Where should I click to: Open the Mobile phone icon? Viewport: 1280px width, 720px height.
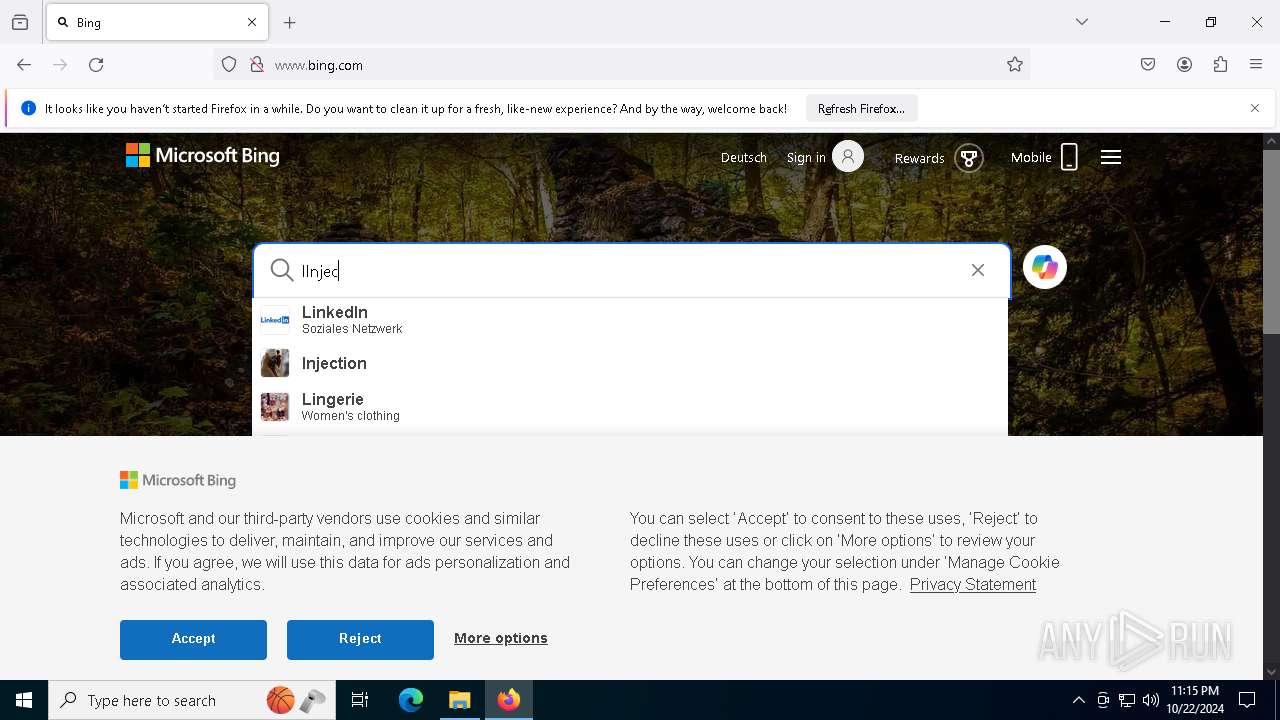[1069, 157]
